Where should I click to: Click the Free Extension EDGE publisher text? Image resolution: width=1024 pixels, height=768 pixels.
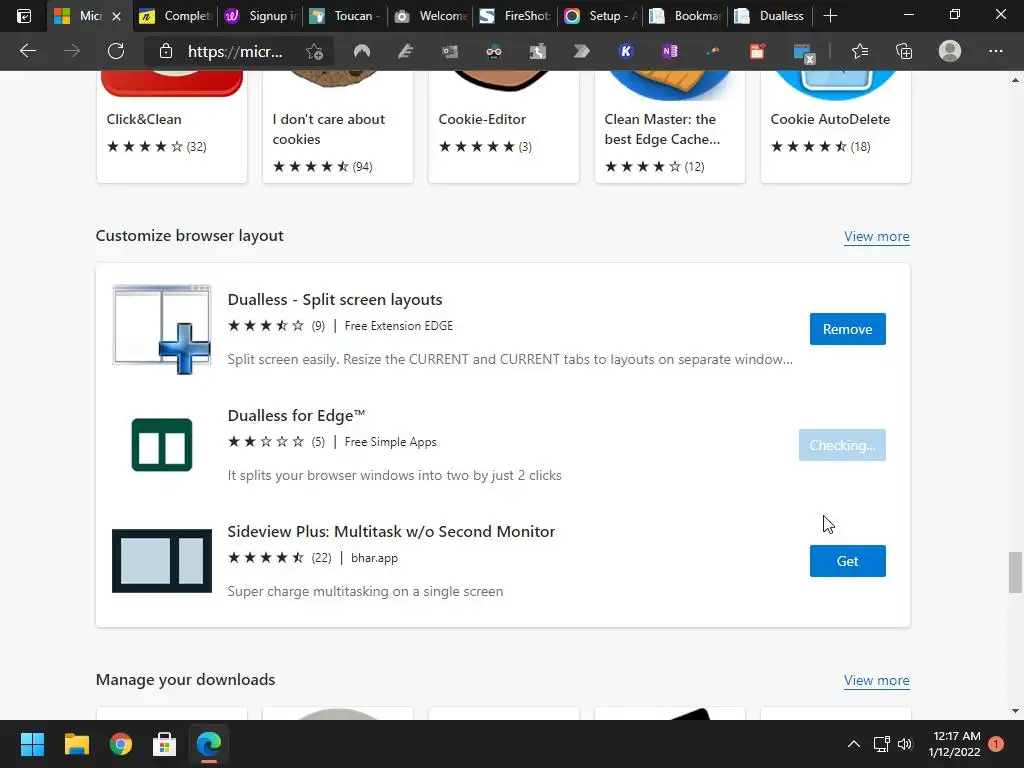pos(398,326)
